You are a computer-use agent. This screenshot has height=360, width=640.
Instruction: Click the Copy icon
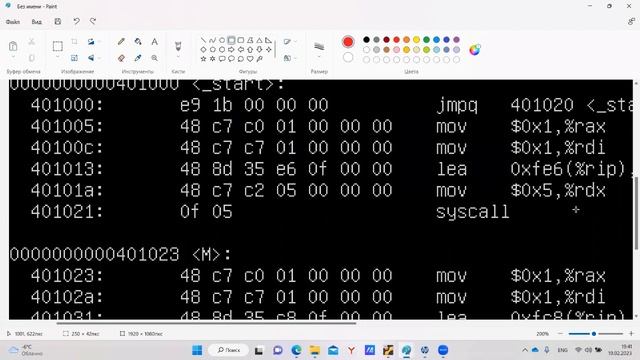pos(31,58)
